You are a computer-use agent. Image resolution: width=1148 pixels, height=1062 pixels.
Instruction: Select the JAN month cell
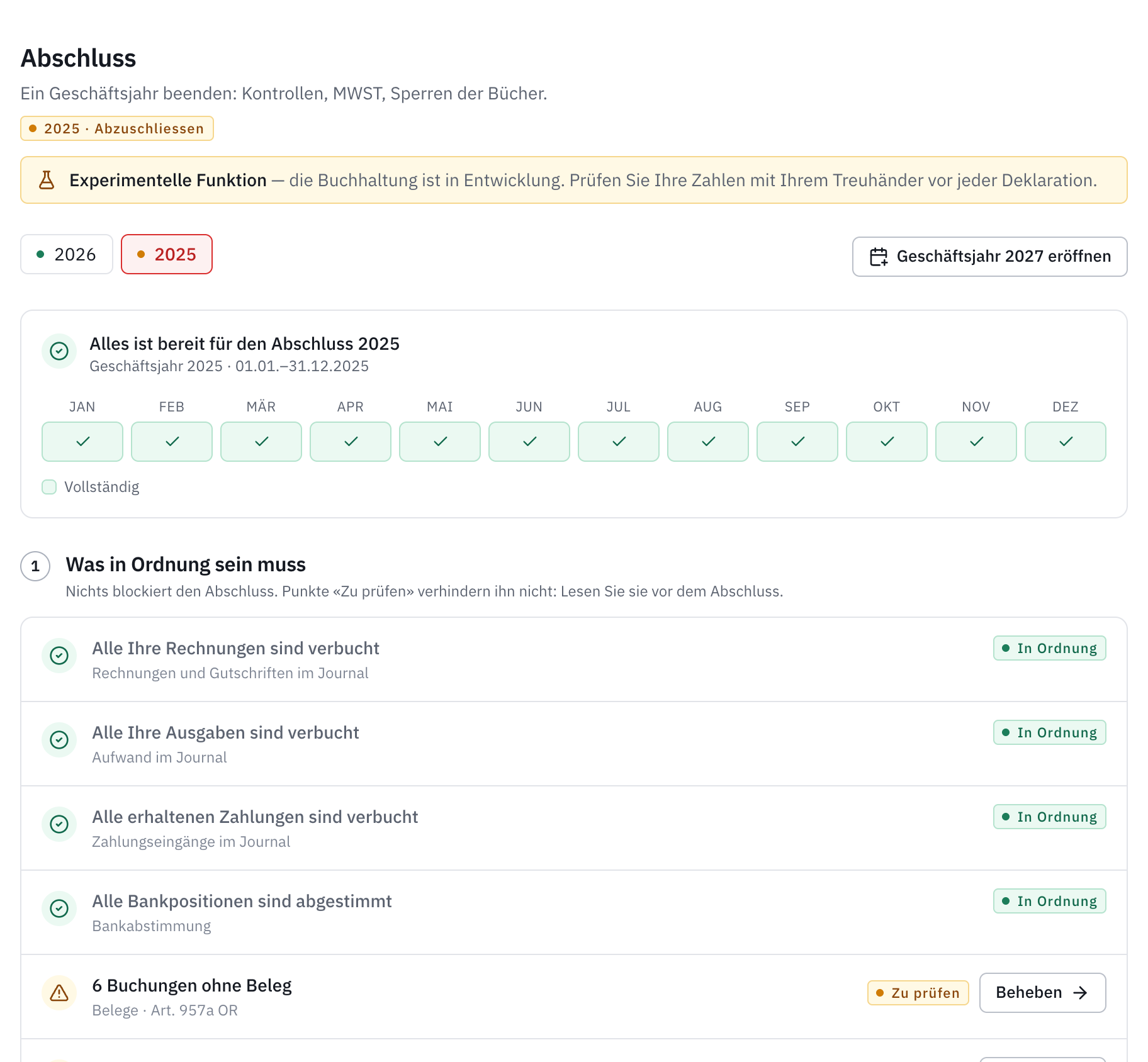pos(82,442)
